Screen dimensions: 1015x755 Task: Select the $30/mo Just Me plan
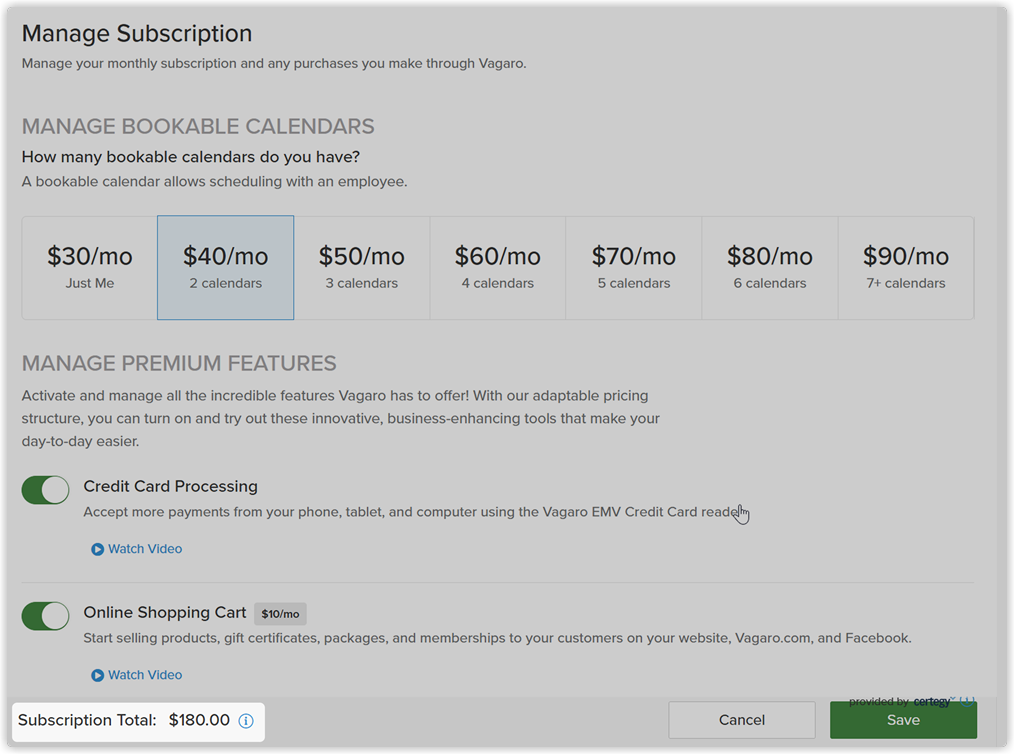(90, 267)
